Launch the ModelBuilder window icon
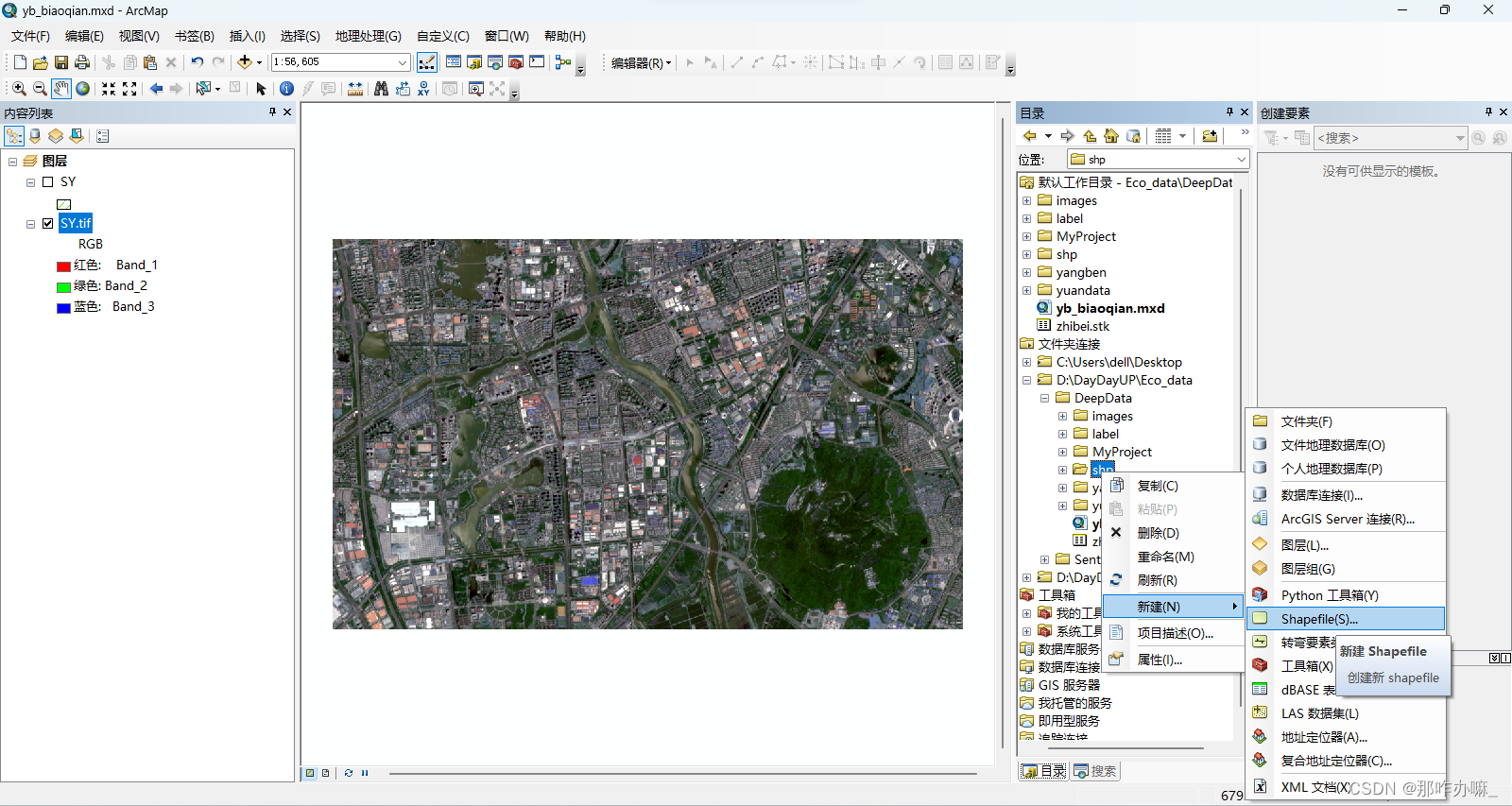This screenshot has height=806, width=1512. 563,62
